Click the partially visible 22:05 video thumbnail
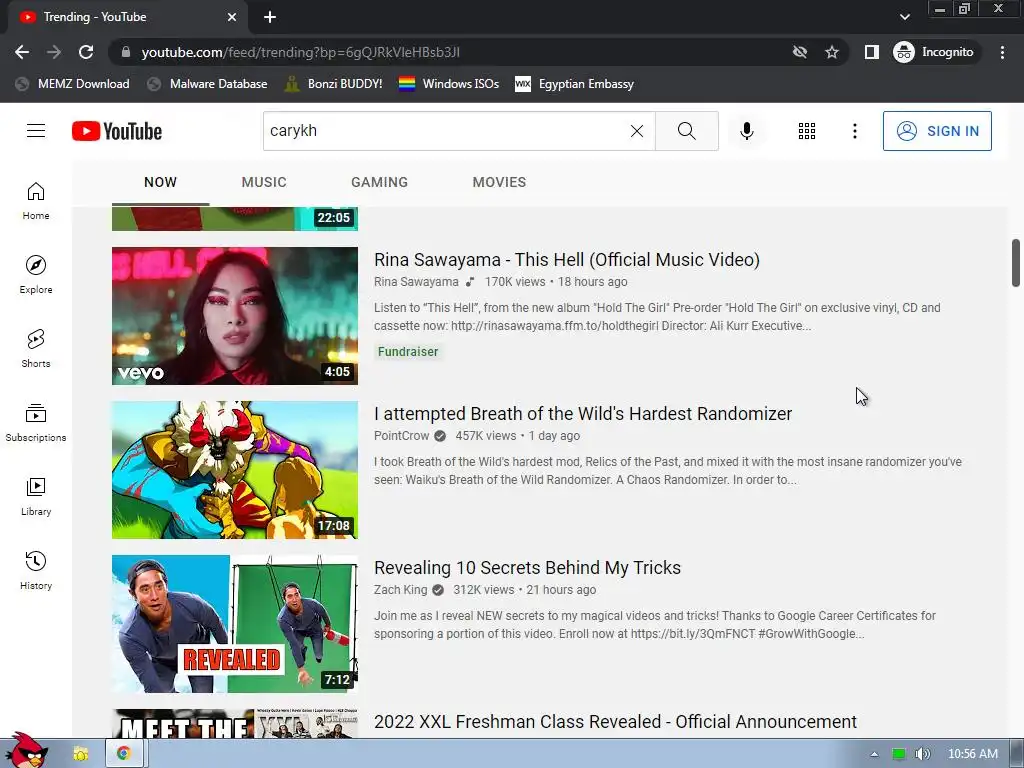1024x768 pixels. point(235,219)
